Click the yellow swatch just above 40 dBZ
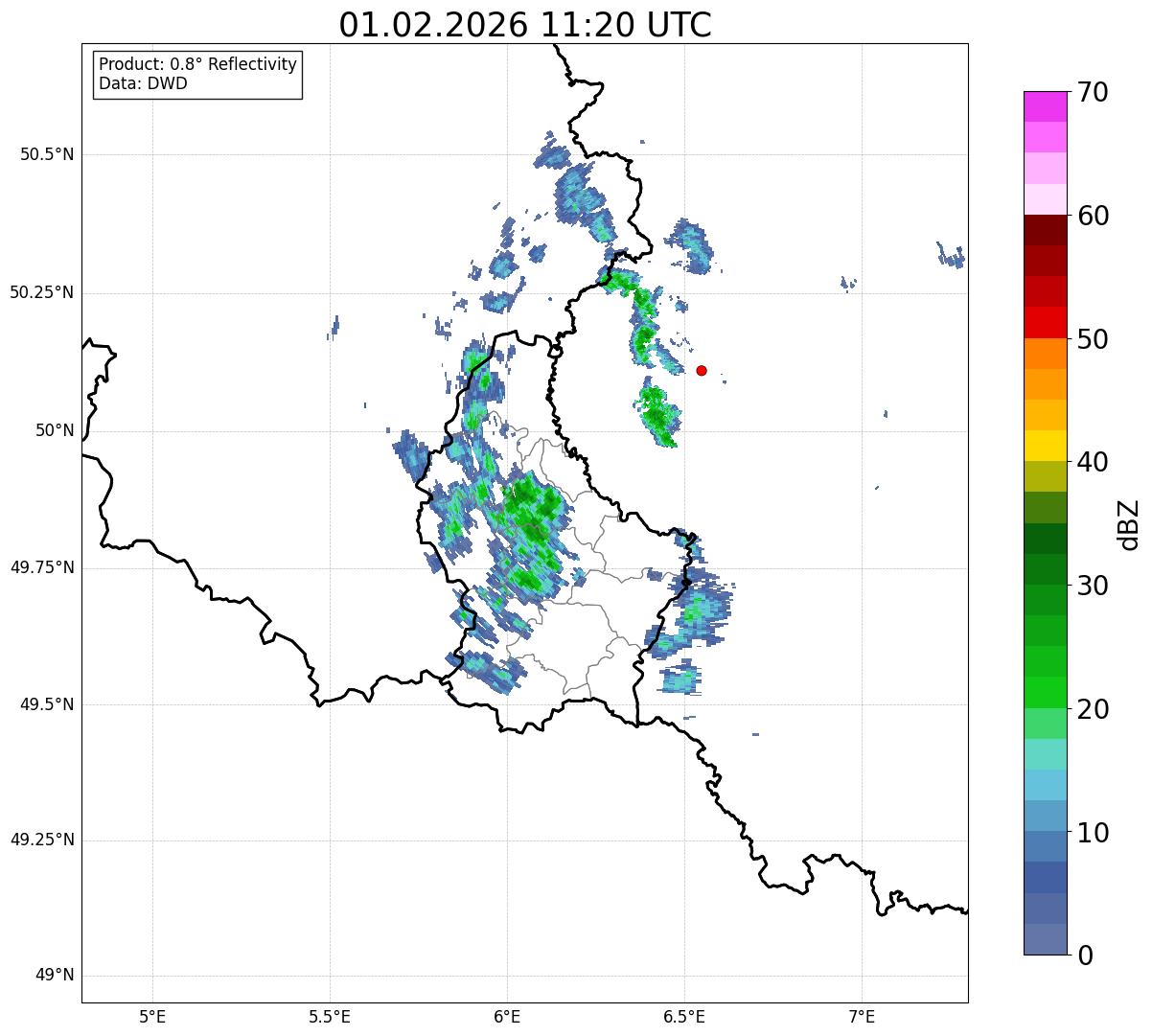The height and width of the screenshot is (1036, 1152). 1045,446
